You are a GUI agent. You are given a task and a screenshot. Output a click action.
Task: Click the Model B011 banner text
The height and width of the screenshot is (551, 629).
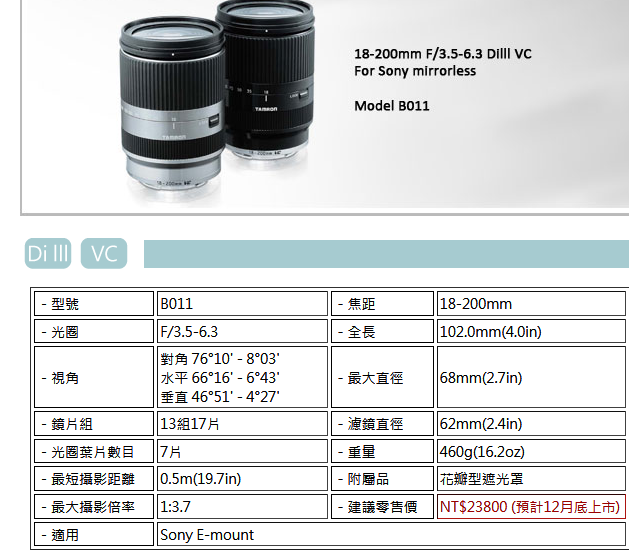(x=392, y=106)
